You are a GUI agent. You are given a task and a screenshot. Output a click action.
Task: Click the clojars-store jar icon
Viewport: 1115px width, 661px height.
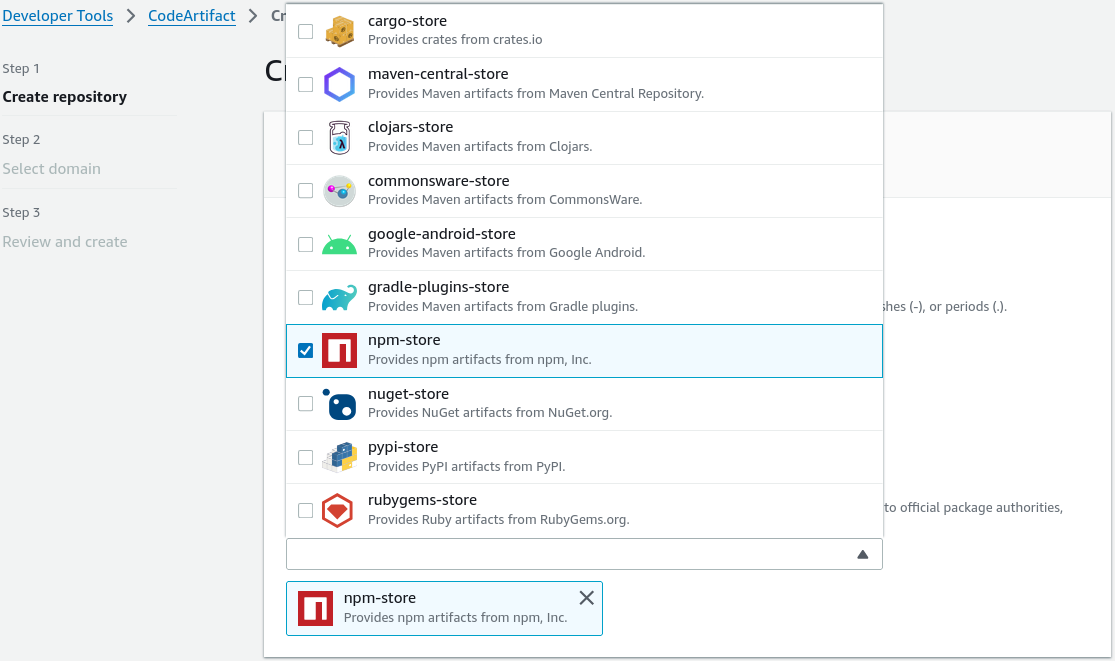[339, 137]
